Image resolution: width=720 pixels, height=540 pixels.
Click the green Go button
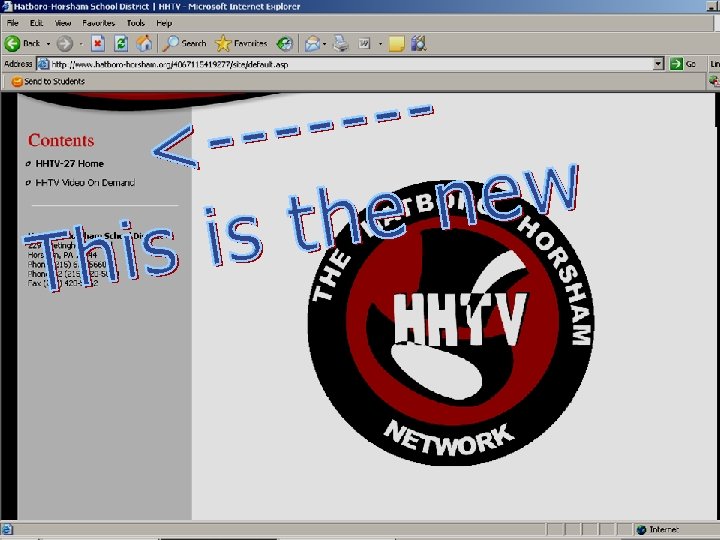683,64
